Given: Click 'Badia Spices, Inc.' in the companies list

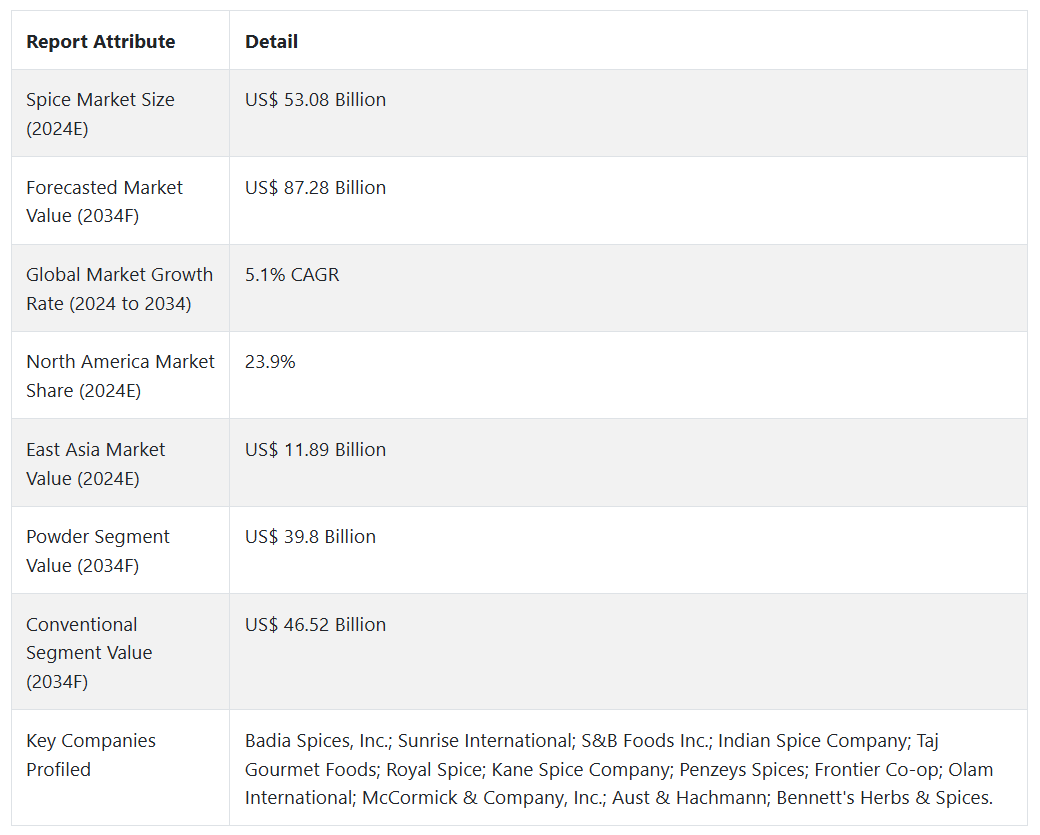Looking at the screenshot, I should [x=317, y=741].
